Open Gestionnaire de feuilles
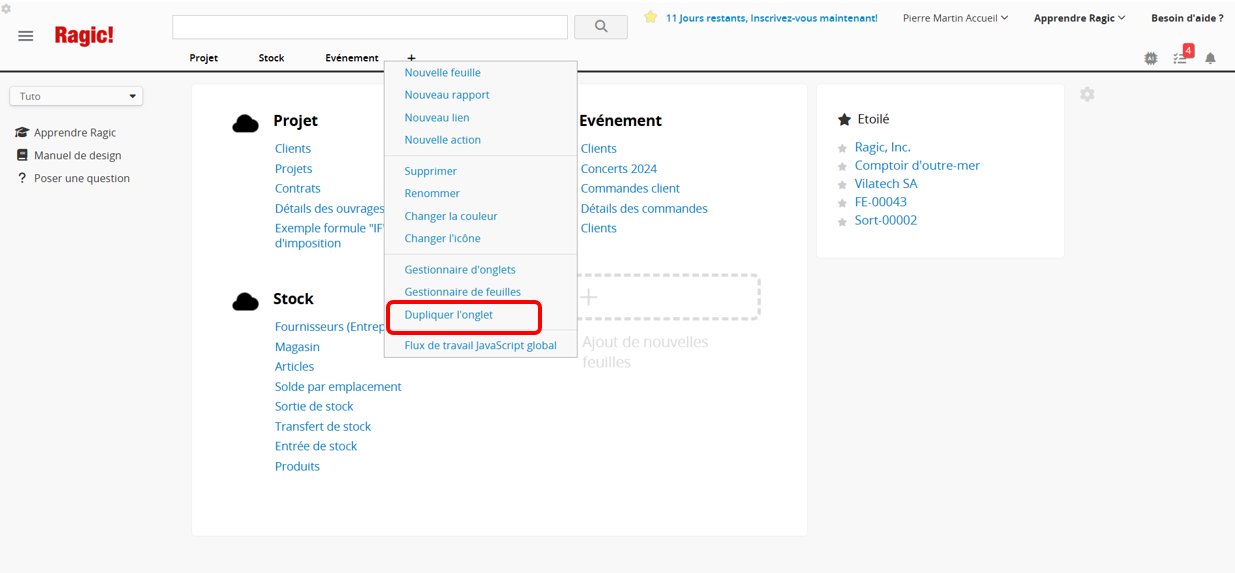 pos(462,292)
